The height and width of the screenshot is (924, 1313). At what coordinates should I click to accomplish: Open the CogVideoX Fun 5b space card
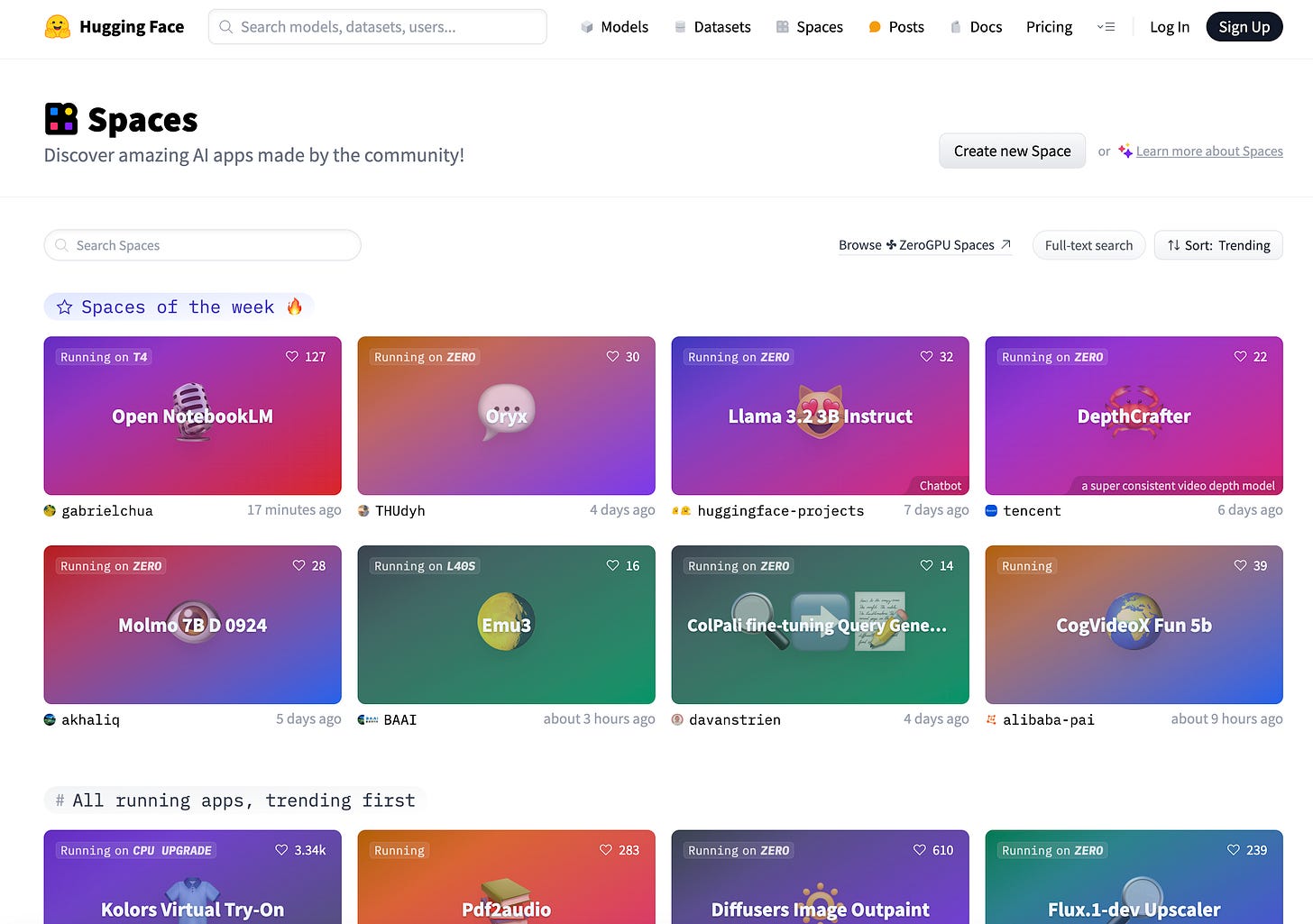[x=1134, y=625]
